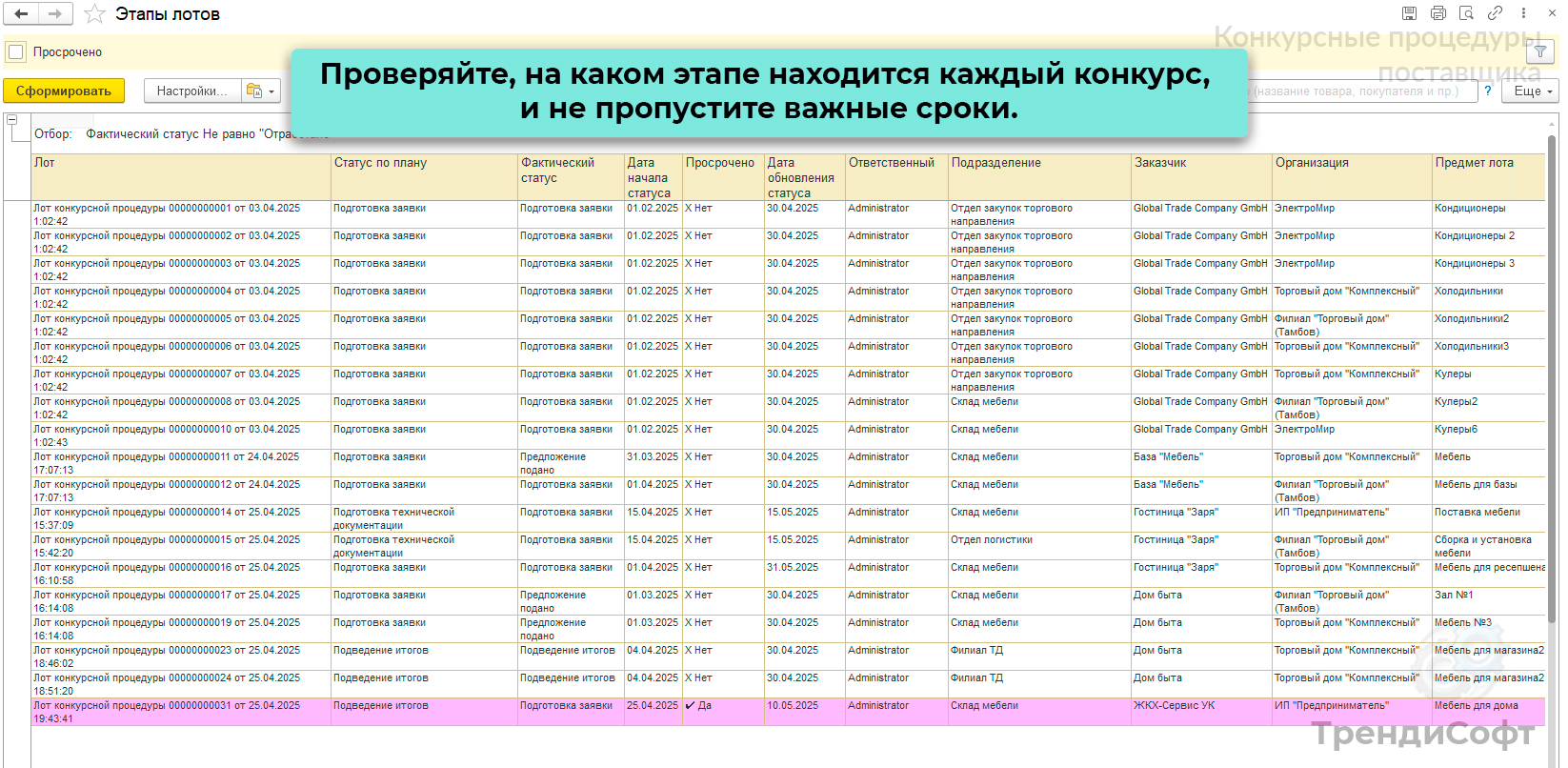Image resolution: width=1568 pixels, height=768 pixels.
Task: Click Подготовка технической документации for lot 0000000014
Action: point(424,518)
